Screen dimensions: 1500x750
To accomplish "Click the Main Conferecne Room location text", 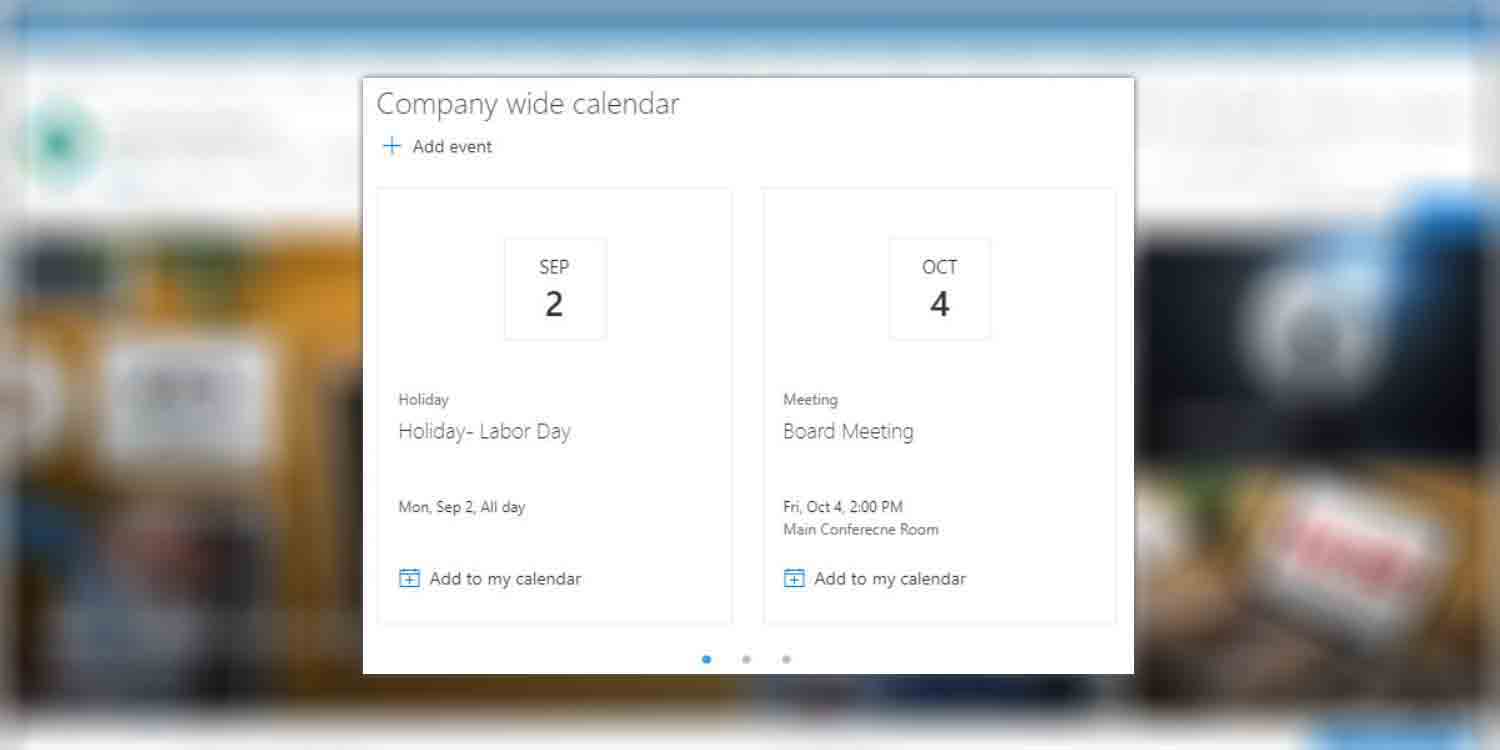I will click(x=860, y=529).
